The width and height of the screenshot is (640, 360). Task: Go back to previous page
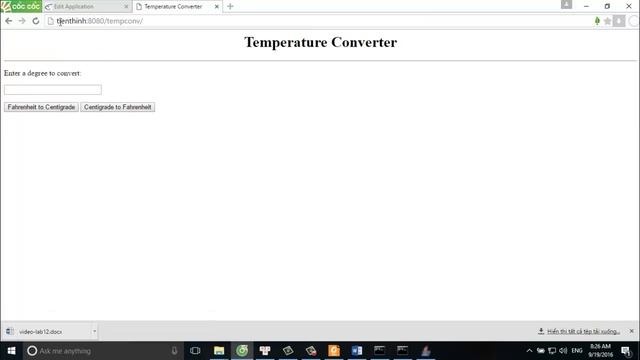pyautogui.click(x=9, y=21)
